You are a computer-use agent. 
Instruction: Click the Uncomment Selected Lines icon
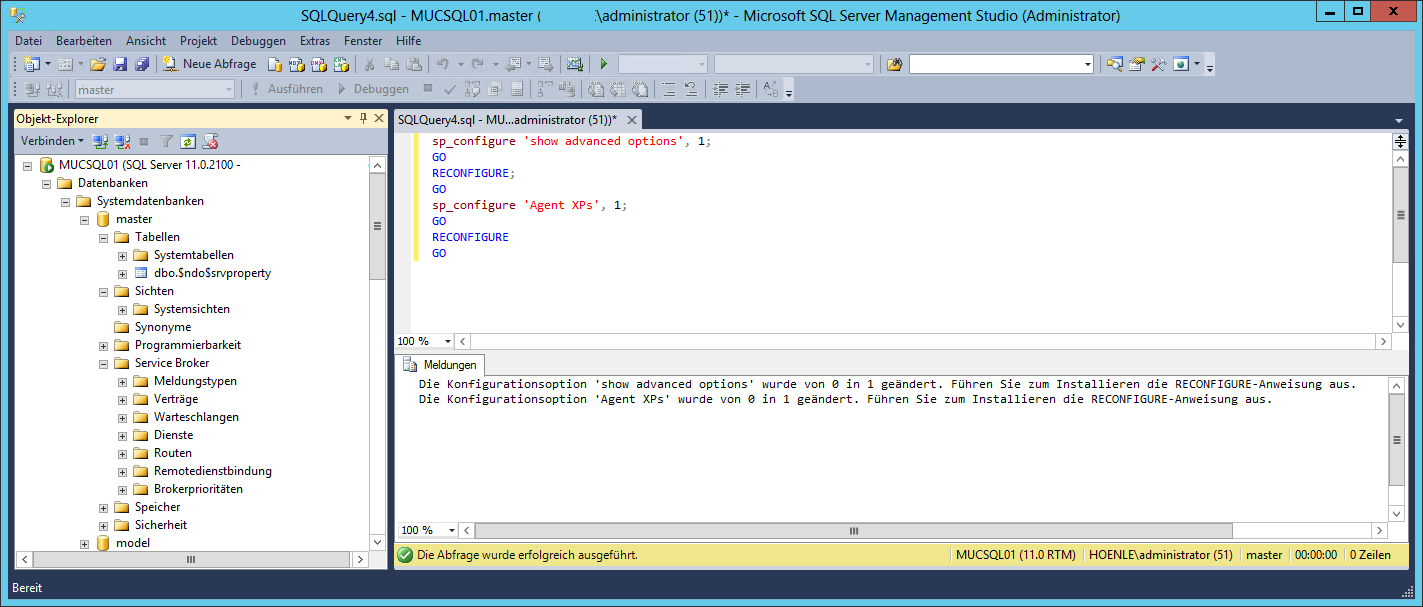coord(691,89)
